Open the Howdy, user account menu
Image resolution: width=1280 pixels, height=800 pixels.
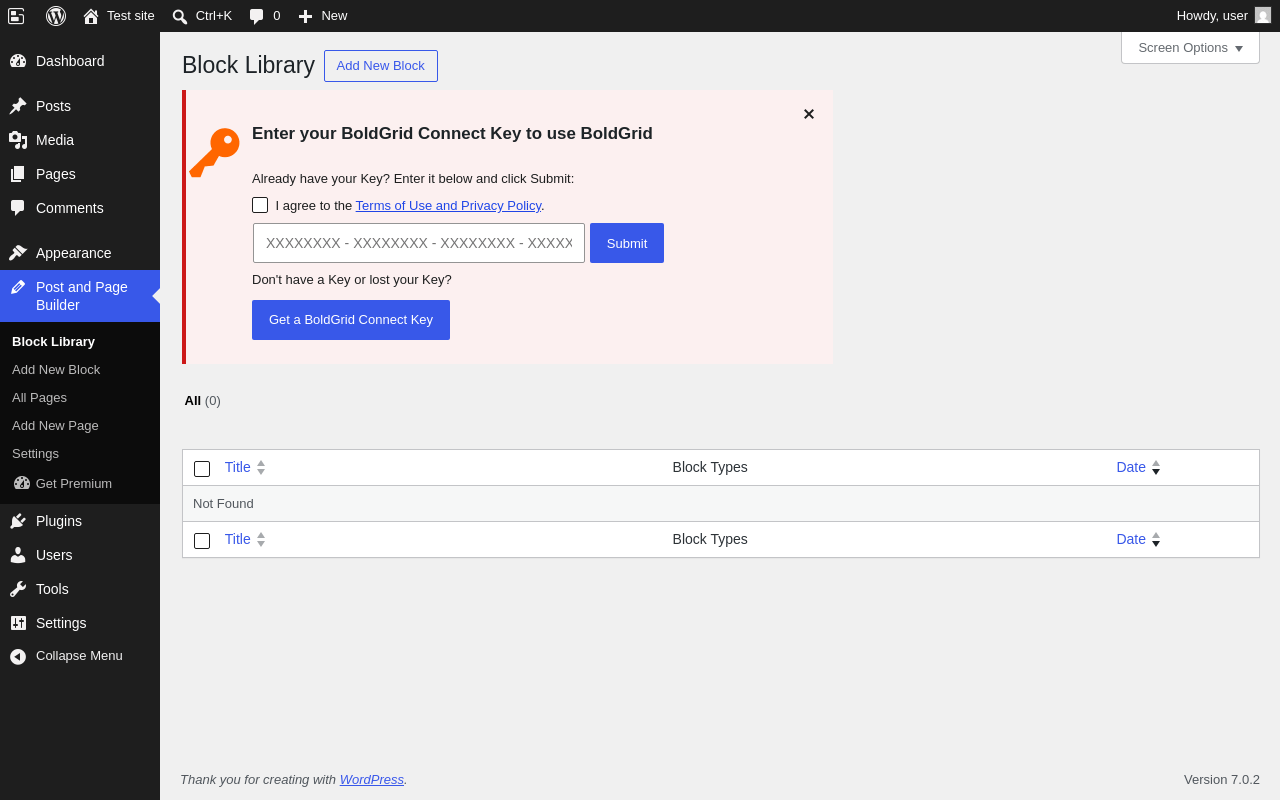click(1223, 16)
